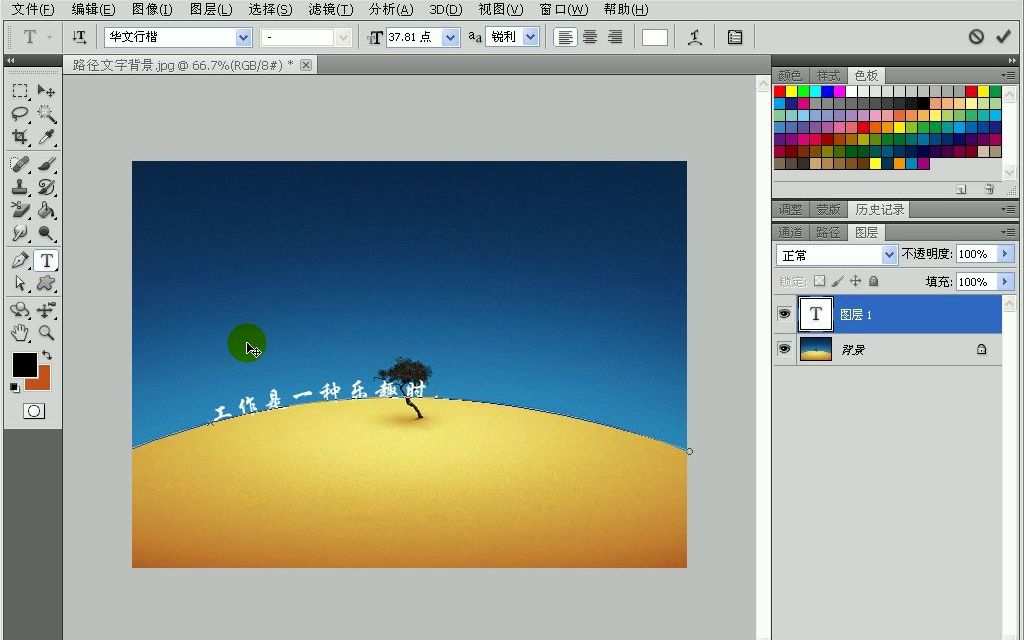Open the text color swatch picker
The width and height of the screenshot is (1024, 640).
[x=655, y=37]
